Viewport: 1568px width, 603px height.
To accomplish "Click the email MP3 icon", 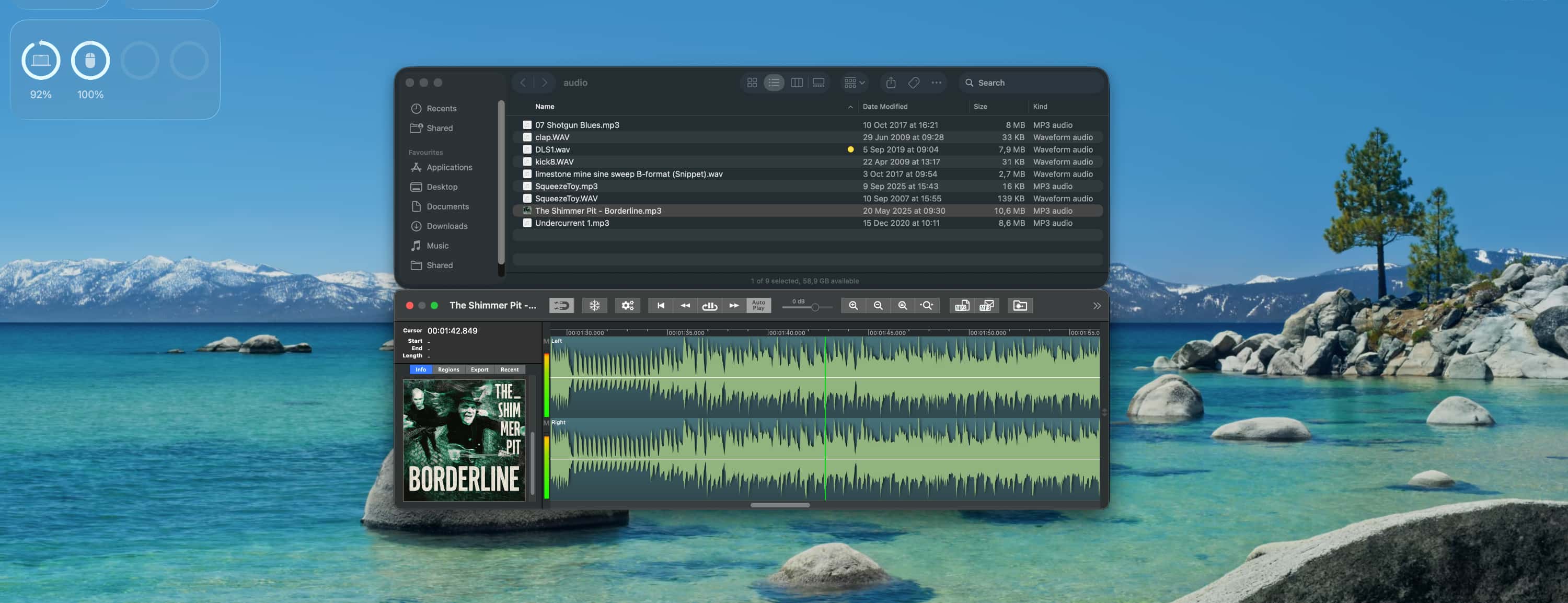I will click(x=987, y=306).
